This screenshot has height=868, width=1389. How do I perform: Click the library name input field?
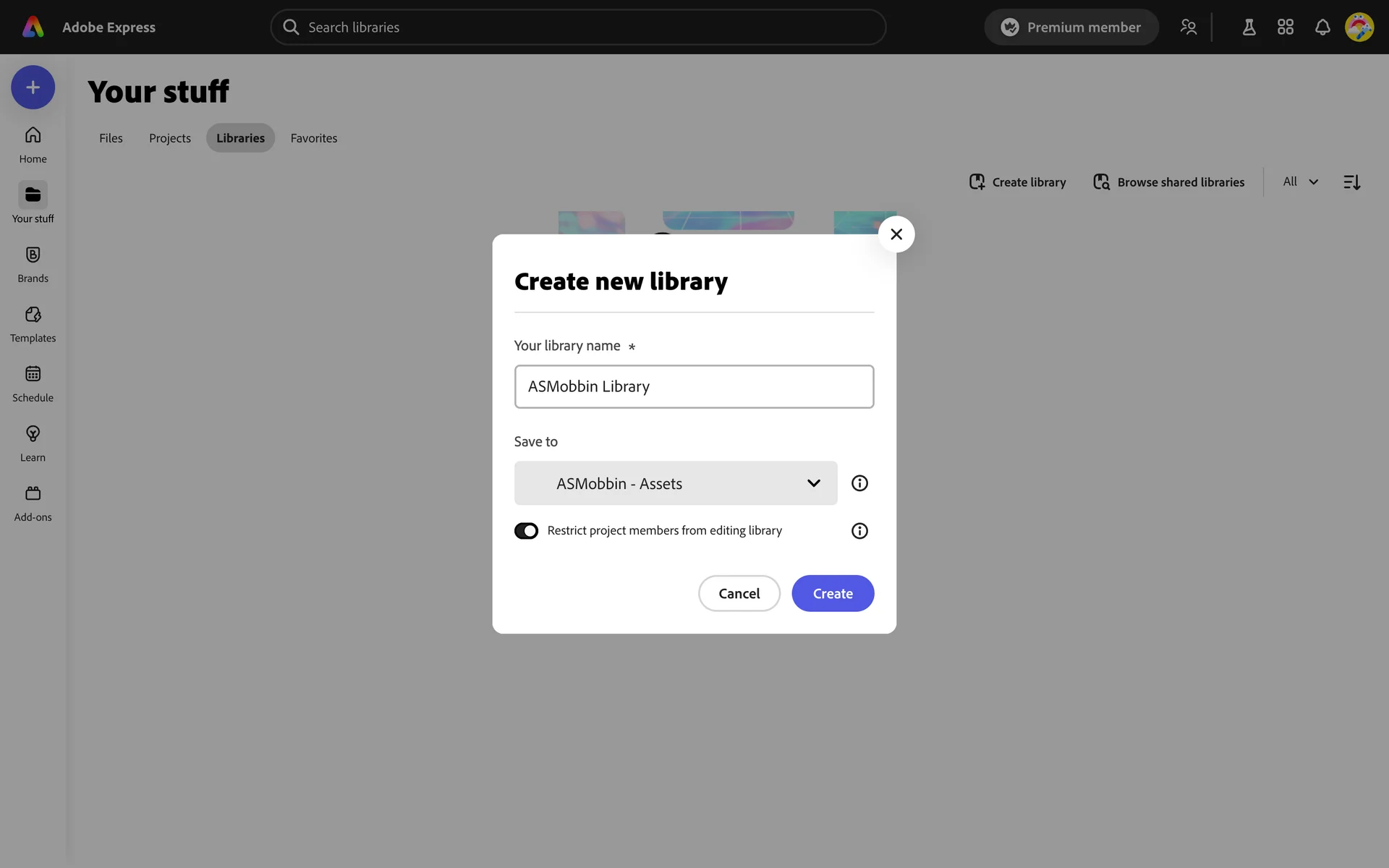click(x=694, y=387)
